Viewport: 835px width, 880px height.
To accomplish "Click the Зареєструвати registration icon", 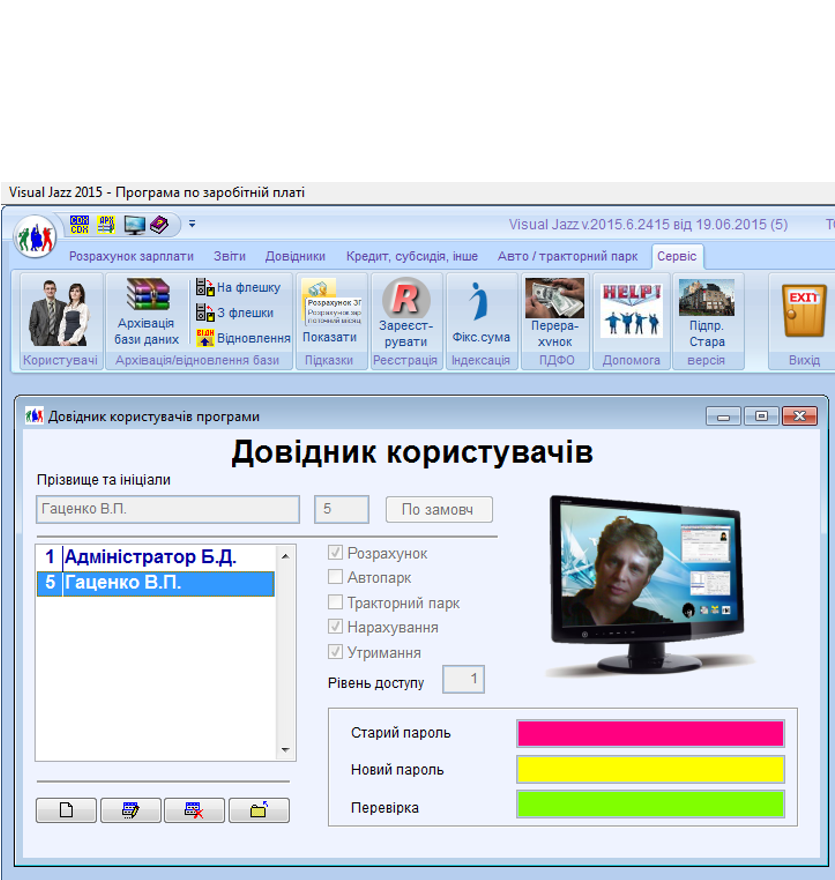I will pyautogui.click(x=405, y=312).
